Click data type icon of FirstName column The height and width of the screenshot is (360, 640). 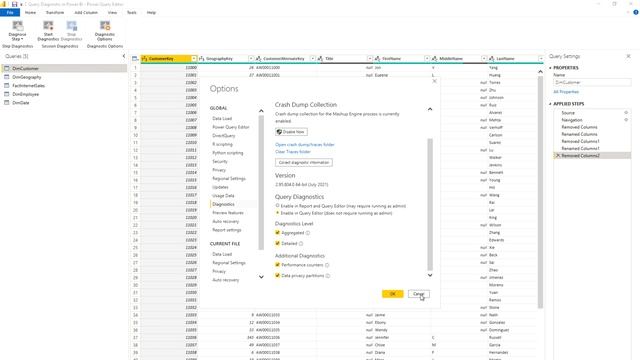(378, 59)
